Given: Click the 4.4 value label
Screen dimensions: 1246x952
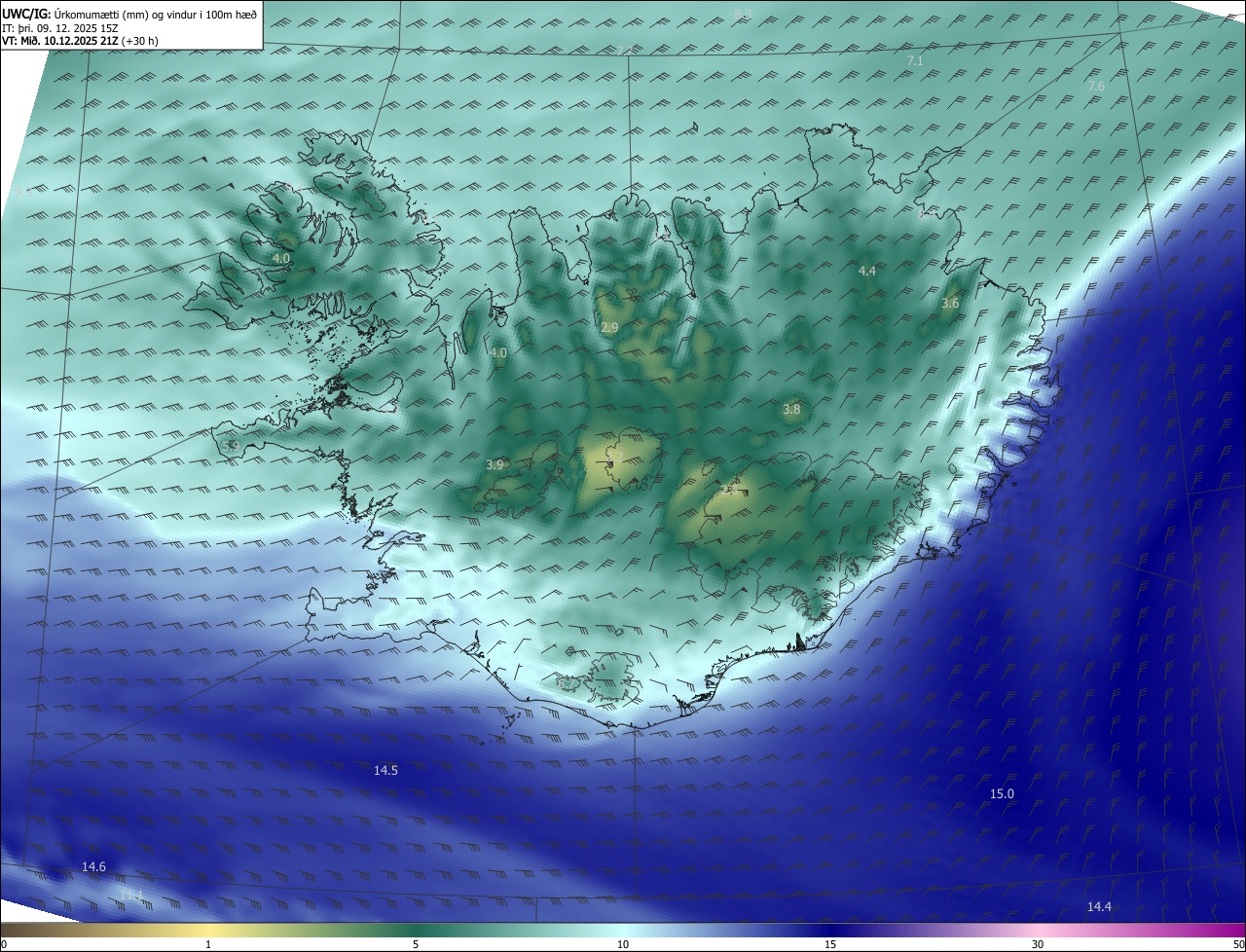Looking at the screenshot, I should click(867, 271).
